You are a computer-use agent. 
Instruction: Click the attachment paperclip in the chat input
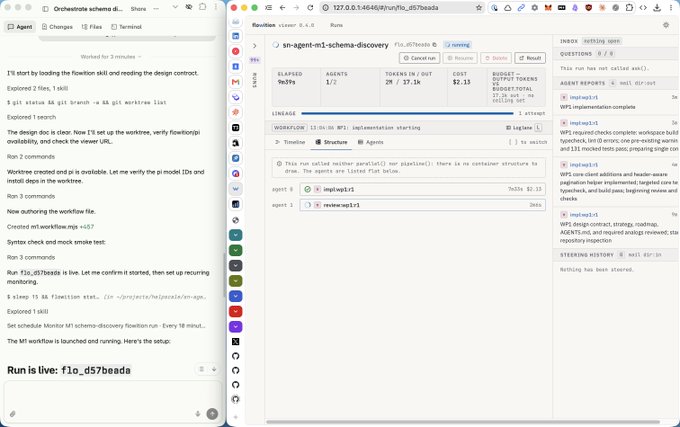coord(13,414)
